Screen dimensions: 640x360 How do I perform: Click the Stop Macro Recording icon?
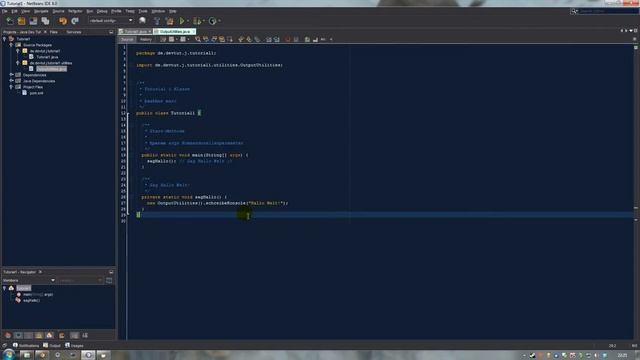[x=296, y=40]
